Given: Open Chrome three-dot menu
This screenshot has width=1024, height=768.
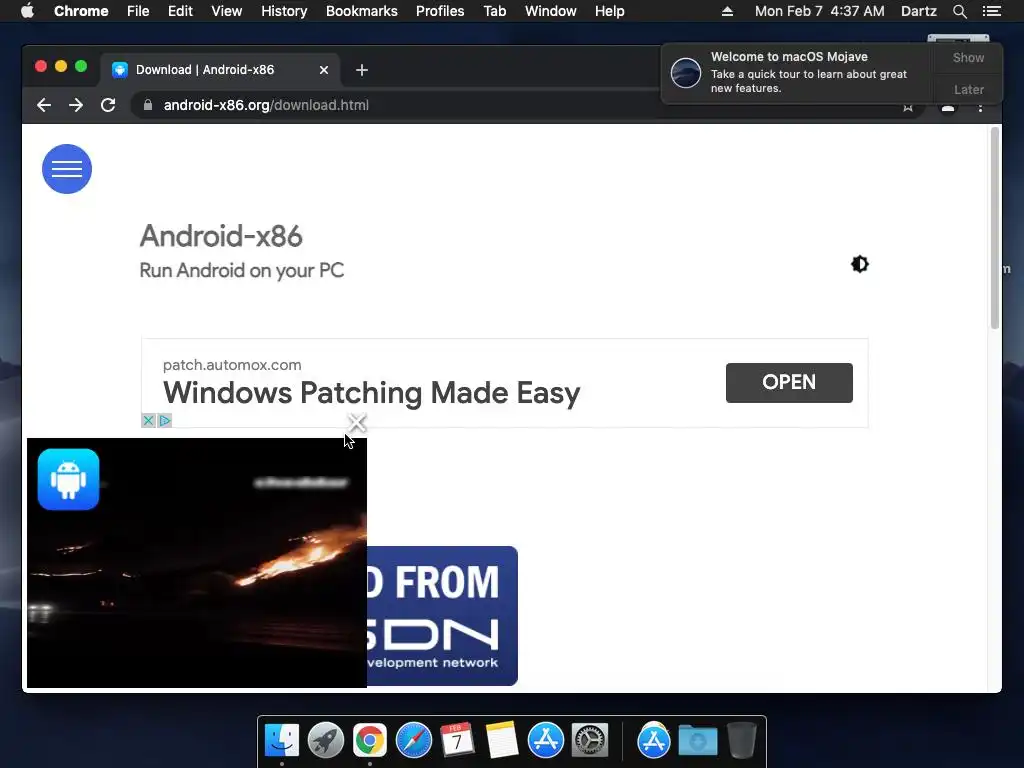Looking at the screenshot, I should pos(980,108).
